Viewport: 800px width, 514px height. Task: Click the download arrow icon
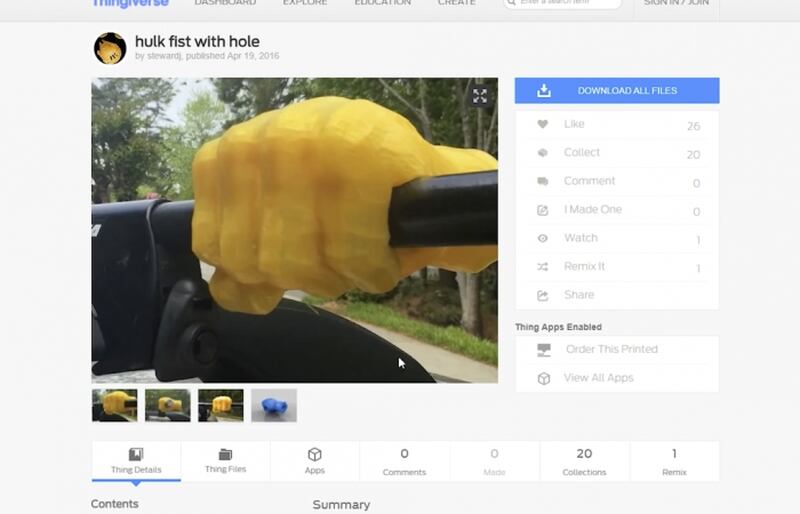[544, 90]
